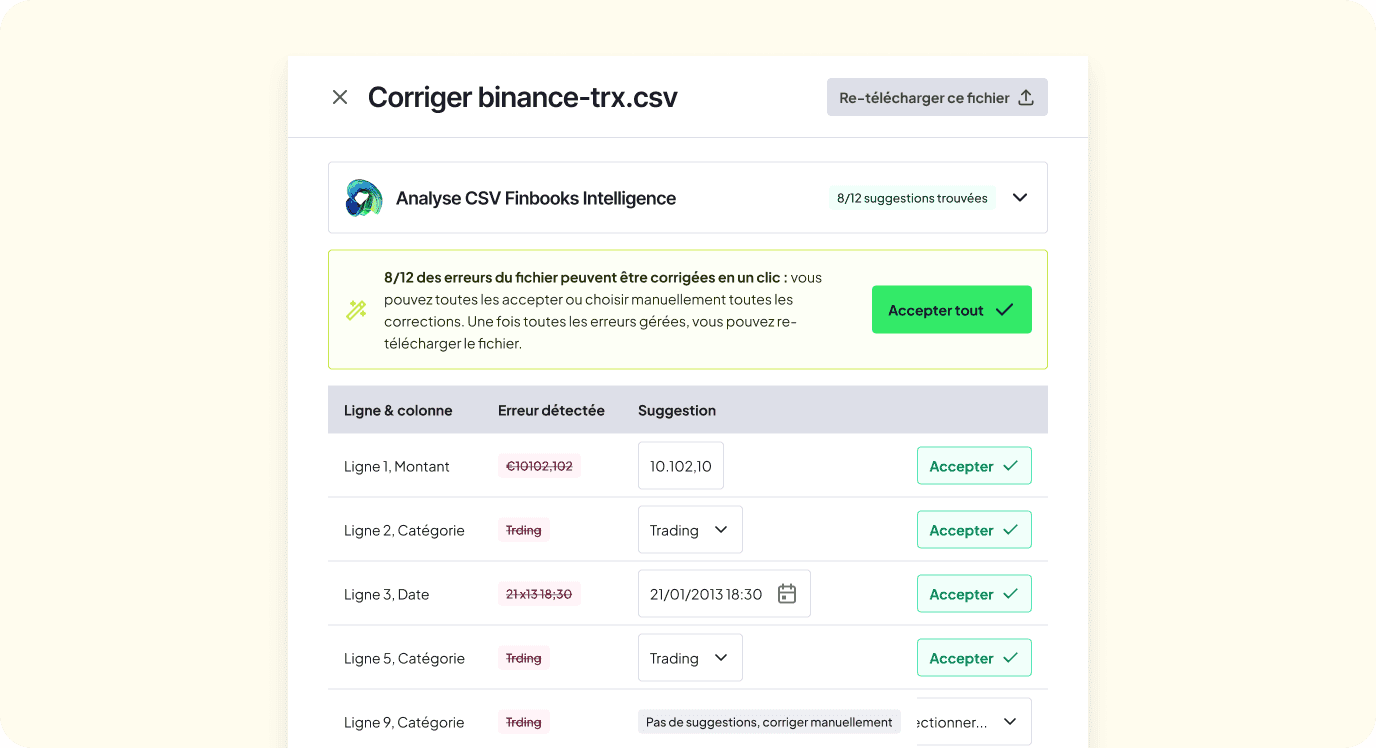1376x748 pixels.
Task: Click the Trding error tag on Ligne 9
Action: 524,722
